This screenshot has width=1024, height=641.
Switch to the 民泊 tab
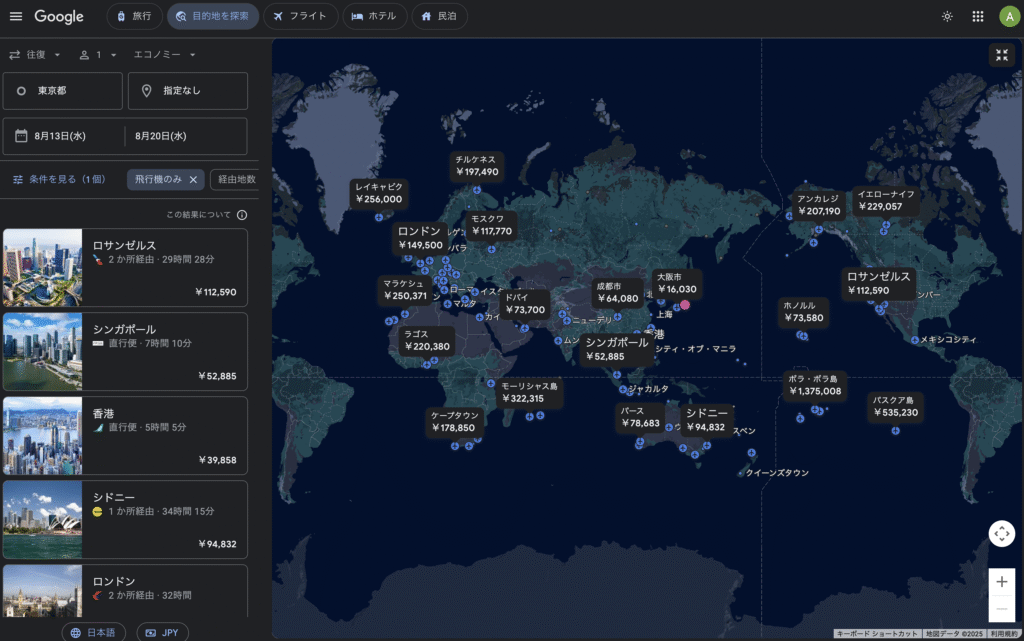click(x=440, y=16)
